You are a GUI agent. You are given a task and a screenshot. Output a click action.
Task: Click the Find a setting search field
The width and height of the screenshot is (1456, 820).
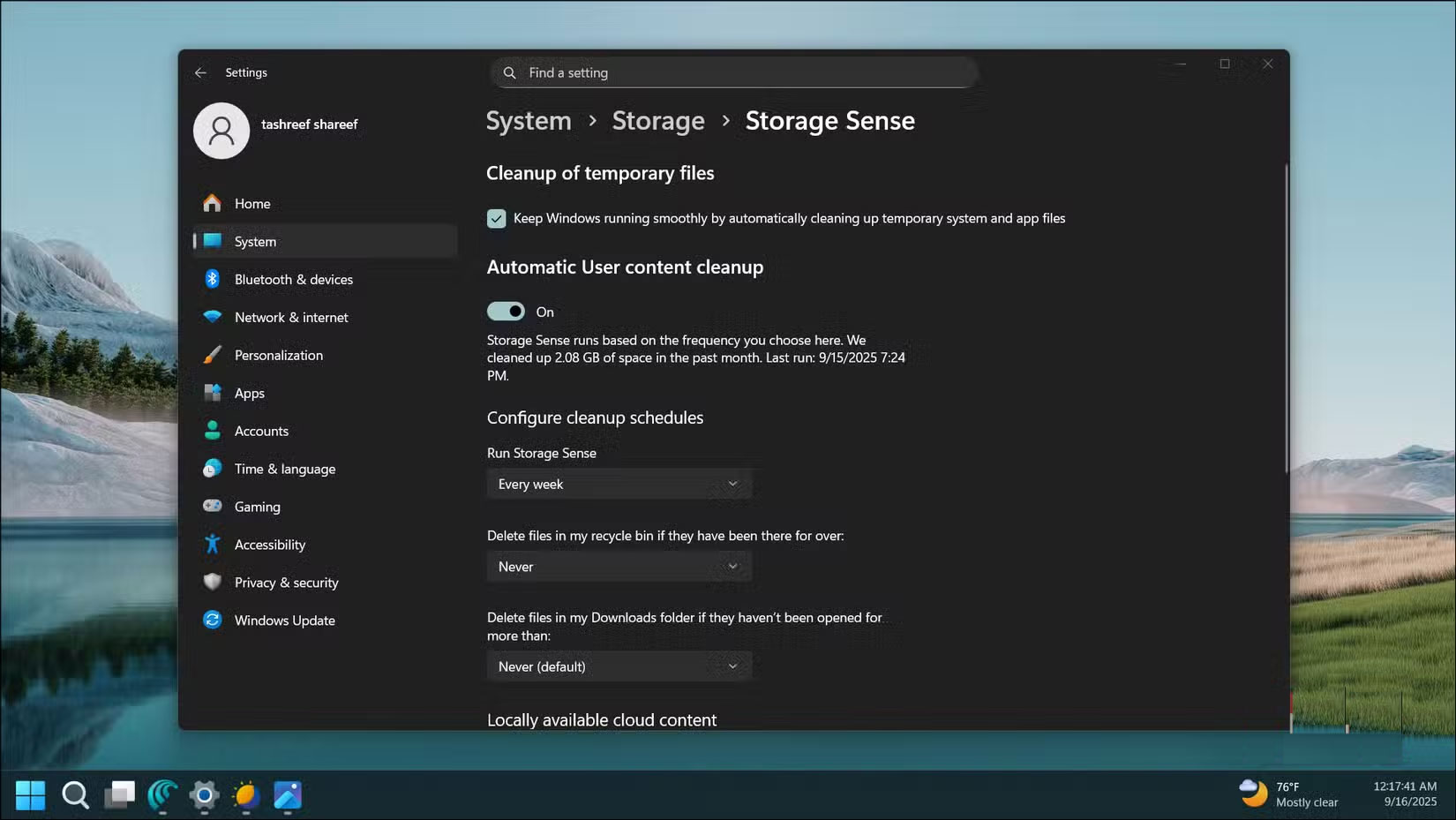click(732, 72)
